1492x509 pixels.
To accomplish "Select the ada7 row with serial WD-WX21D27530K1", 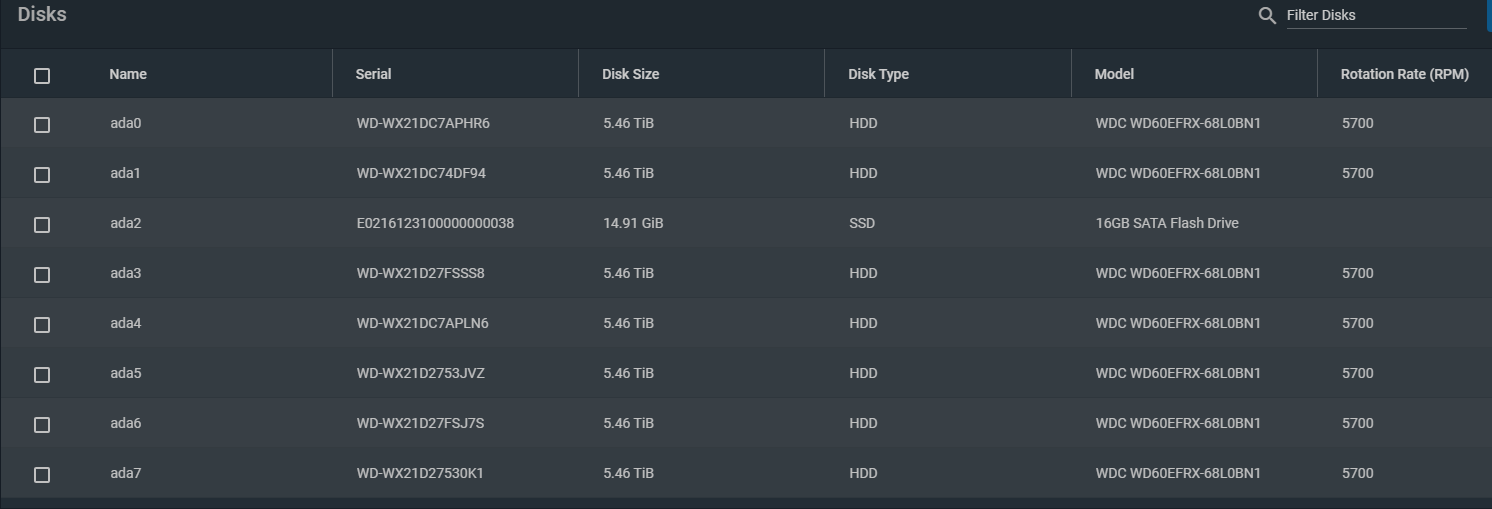I will tap(746, 473).
